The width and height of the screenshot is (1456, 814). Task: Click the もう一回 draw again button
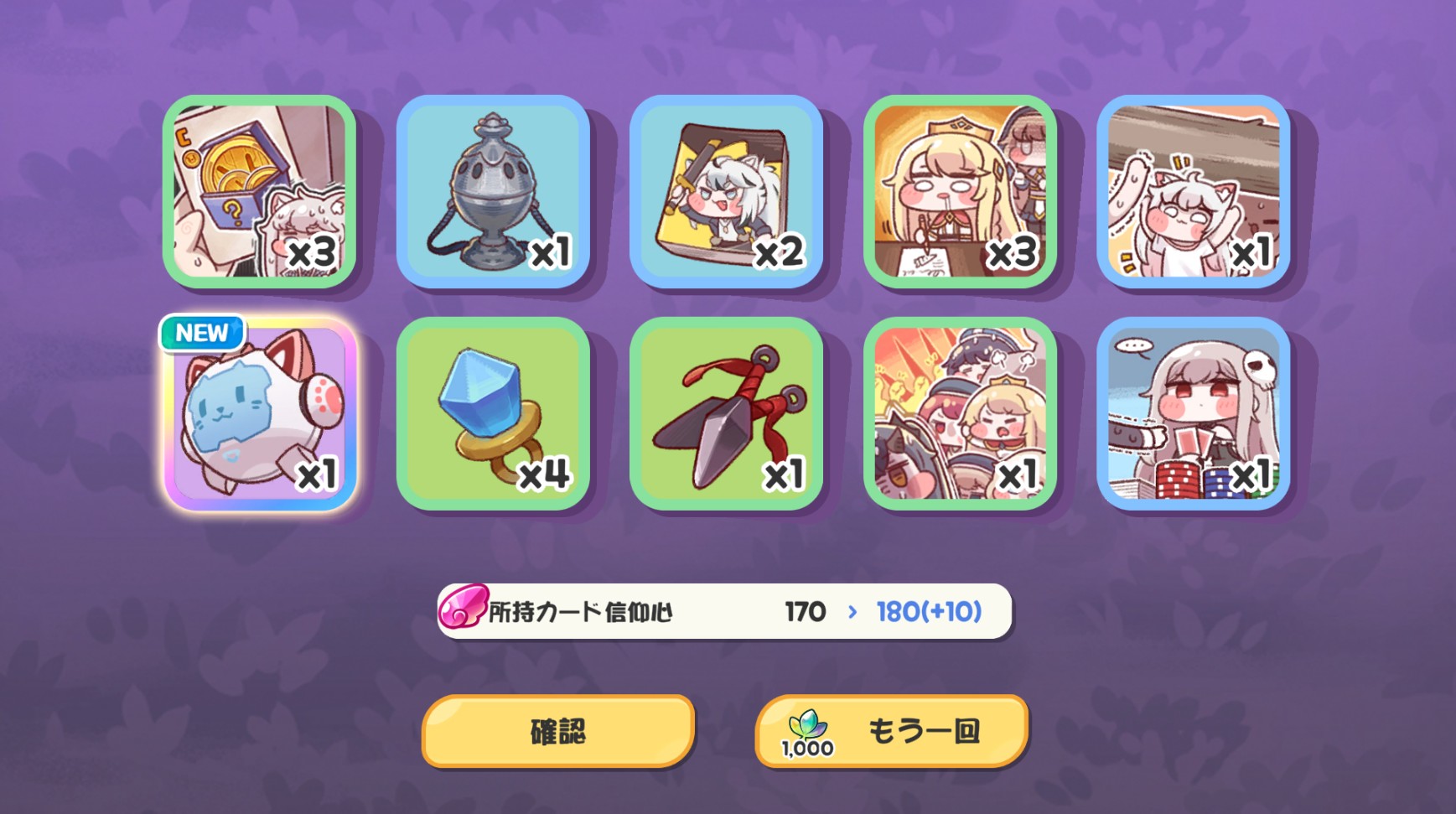point(892,731)
